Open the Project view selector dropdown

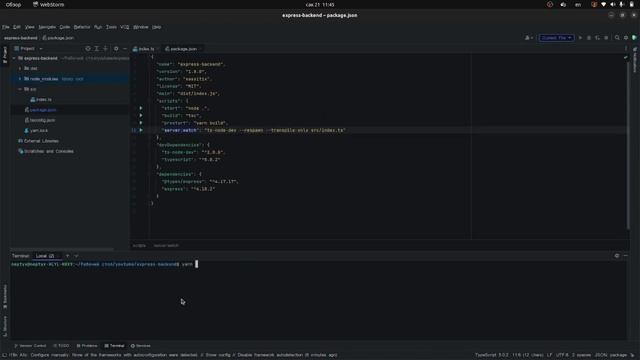point(28,49)
